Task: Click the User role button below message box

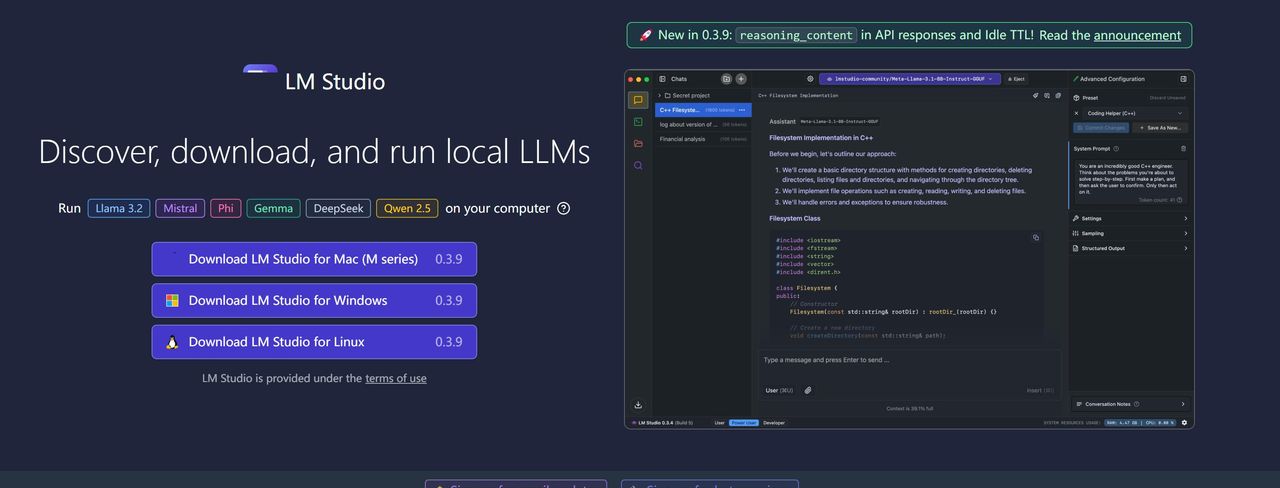Action: [x=779, y=390]
